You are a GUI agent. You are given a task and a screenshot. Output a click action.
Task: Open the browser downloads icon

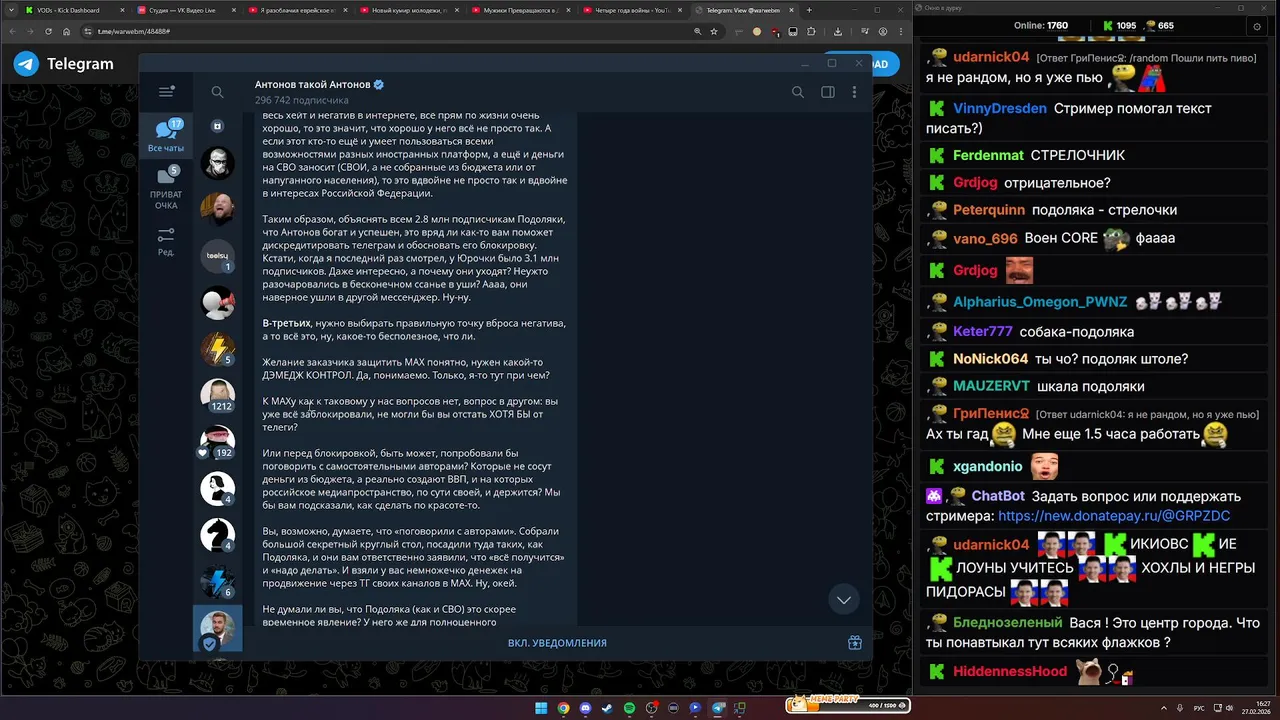[x=838, y=31]
